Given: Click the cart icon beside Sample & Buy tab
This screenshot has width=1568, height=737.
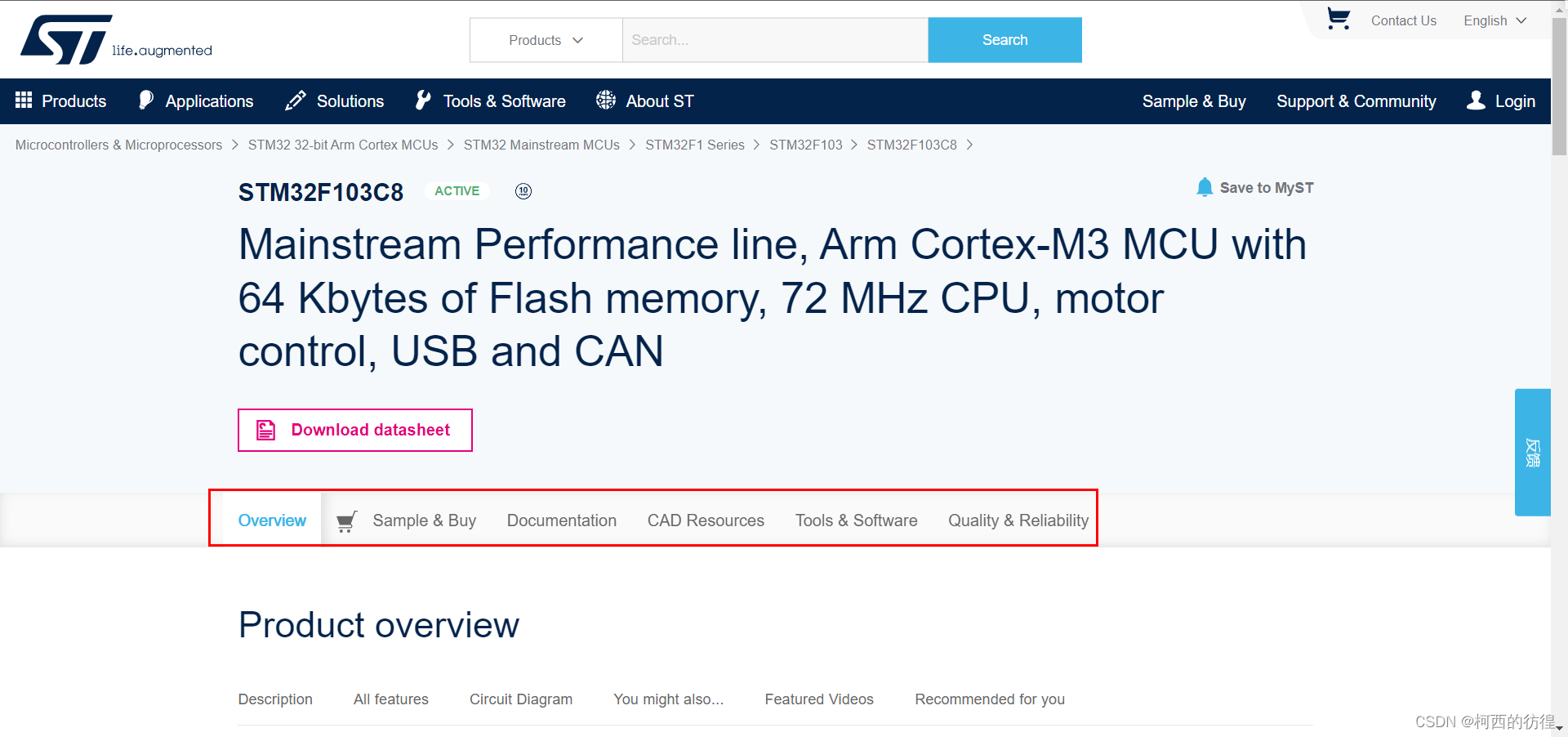Looking at the screenshot, I should pos(346,521).
